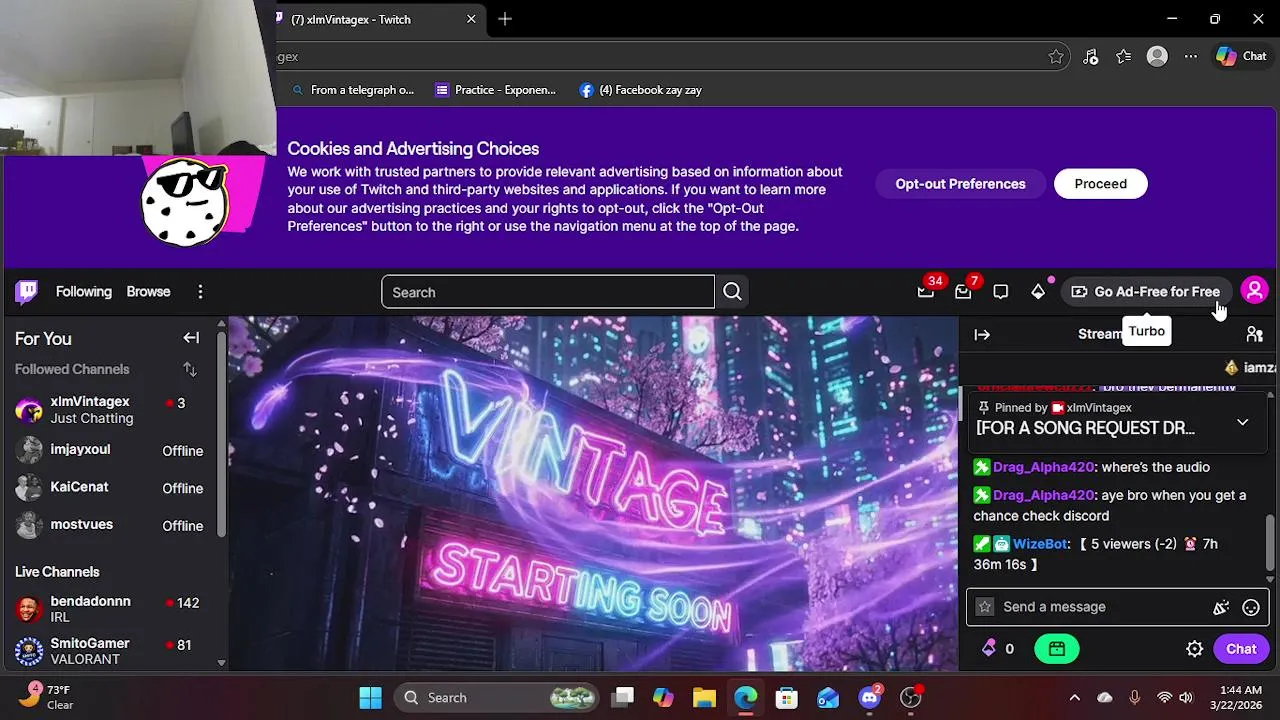Open the Browse menu item
The width and height of the screenshot is (1280, 720).
pos(148,292)
